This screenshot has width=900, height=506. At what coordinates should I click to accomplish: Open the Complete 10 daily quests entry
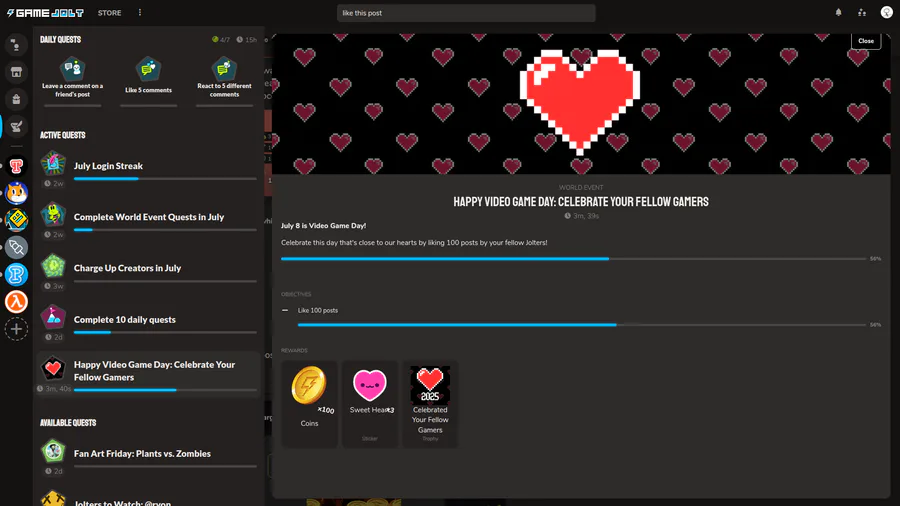point(149,323)
